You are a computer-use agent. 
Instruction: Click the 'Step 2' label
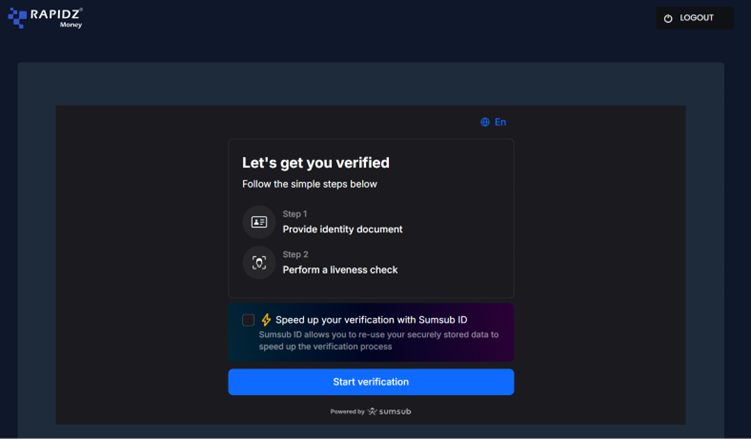coord(295,255)
